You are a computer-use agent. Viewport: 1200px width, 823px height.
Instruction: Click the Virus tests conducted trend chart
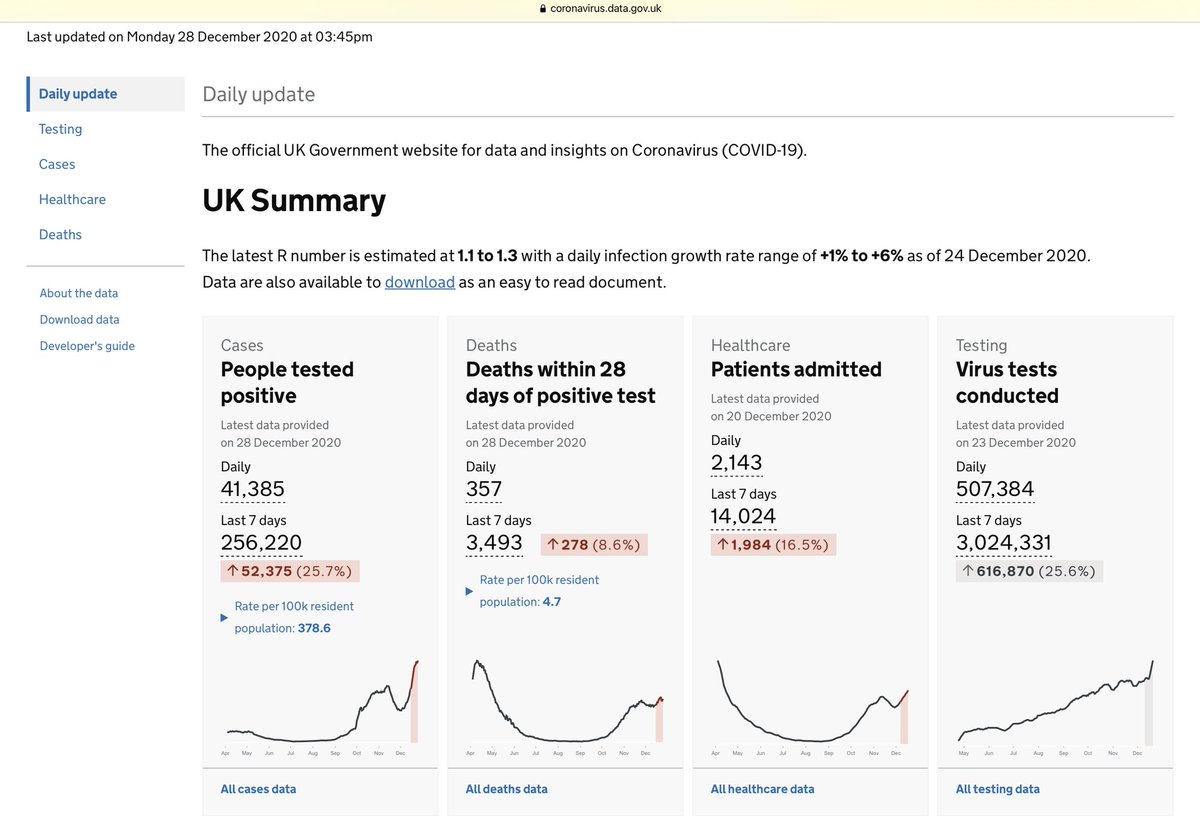[x=1055, y=705]
